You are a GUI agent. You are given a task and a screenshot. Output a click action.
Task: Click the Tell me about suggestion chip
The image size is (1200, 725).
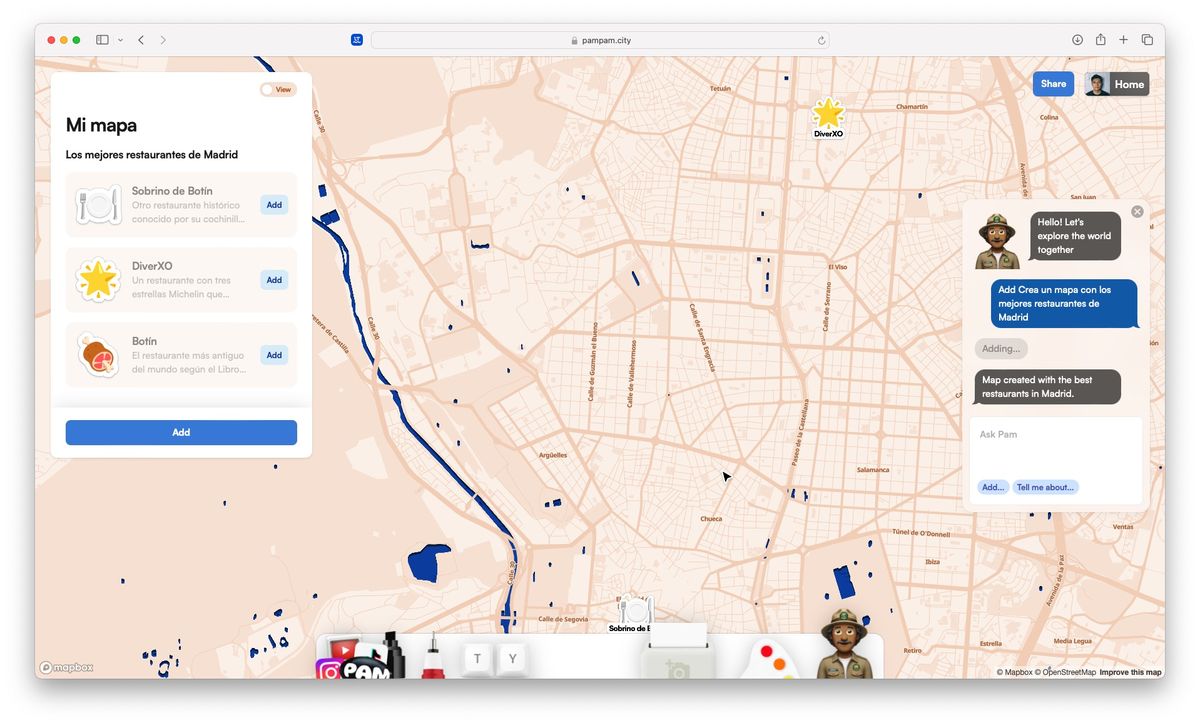[1045, 487]
